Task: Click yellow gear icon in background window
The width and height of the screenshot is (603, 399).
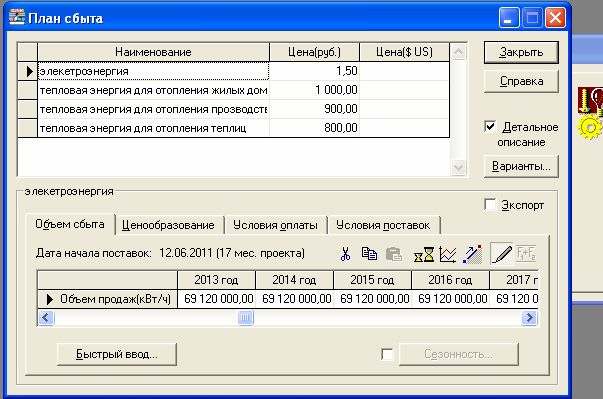Action: [x=590, y=127]
